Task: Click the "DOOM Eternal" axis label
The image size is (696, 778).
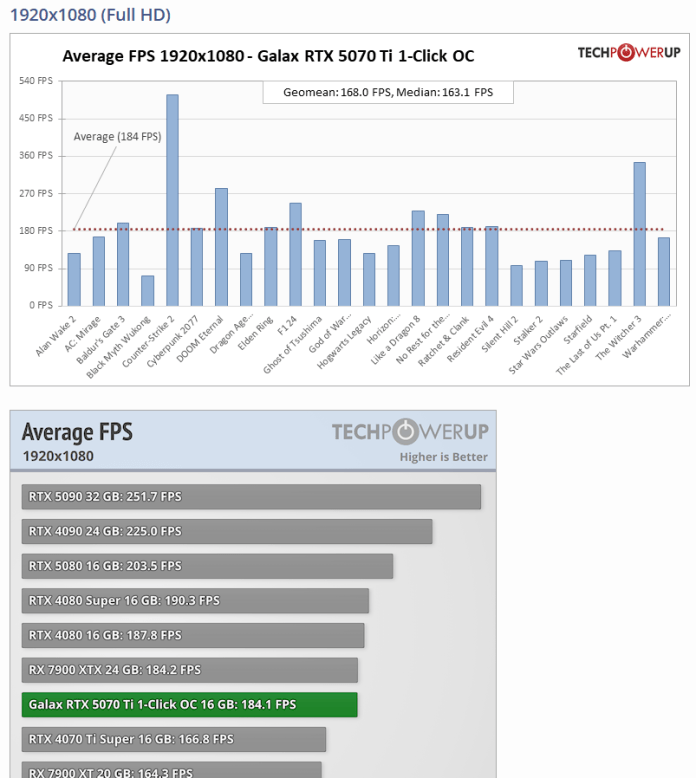Action: point(200,339)
